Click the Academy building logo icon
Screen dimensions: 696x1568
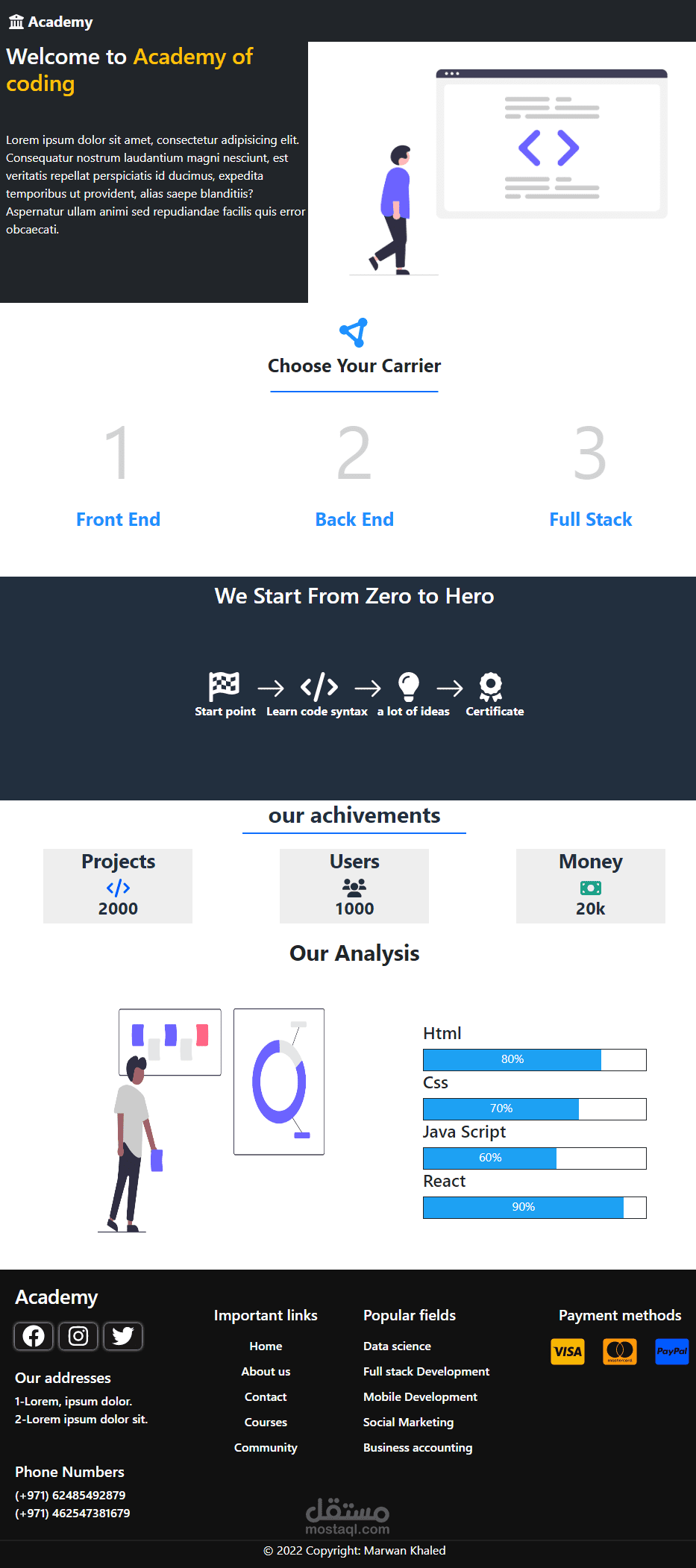16,22
